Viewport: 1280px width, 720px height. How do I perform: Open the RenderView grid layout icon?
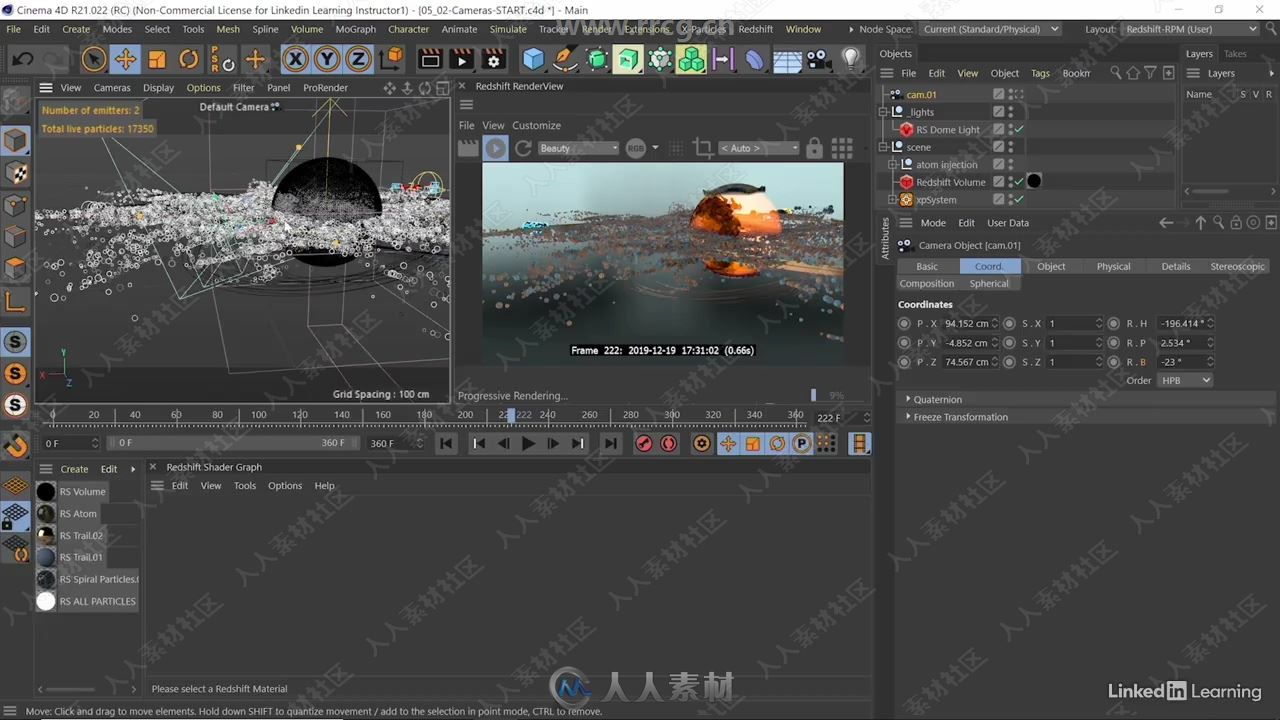[842, 148]
